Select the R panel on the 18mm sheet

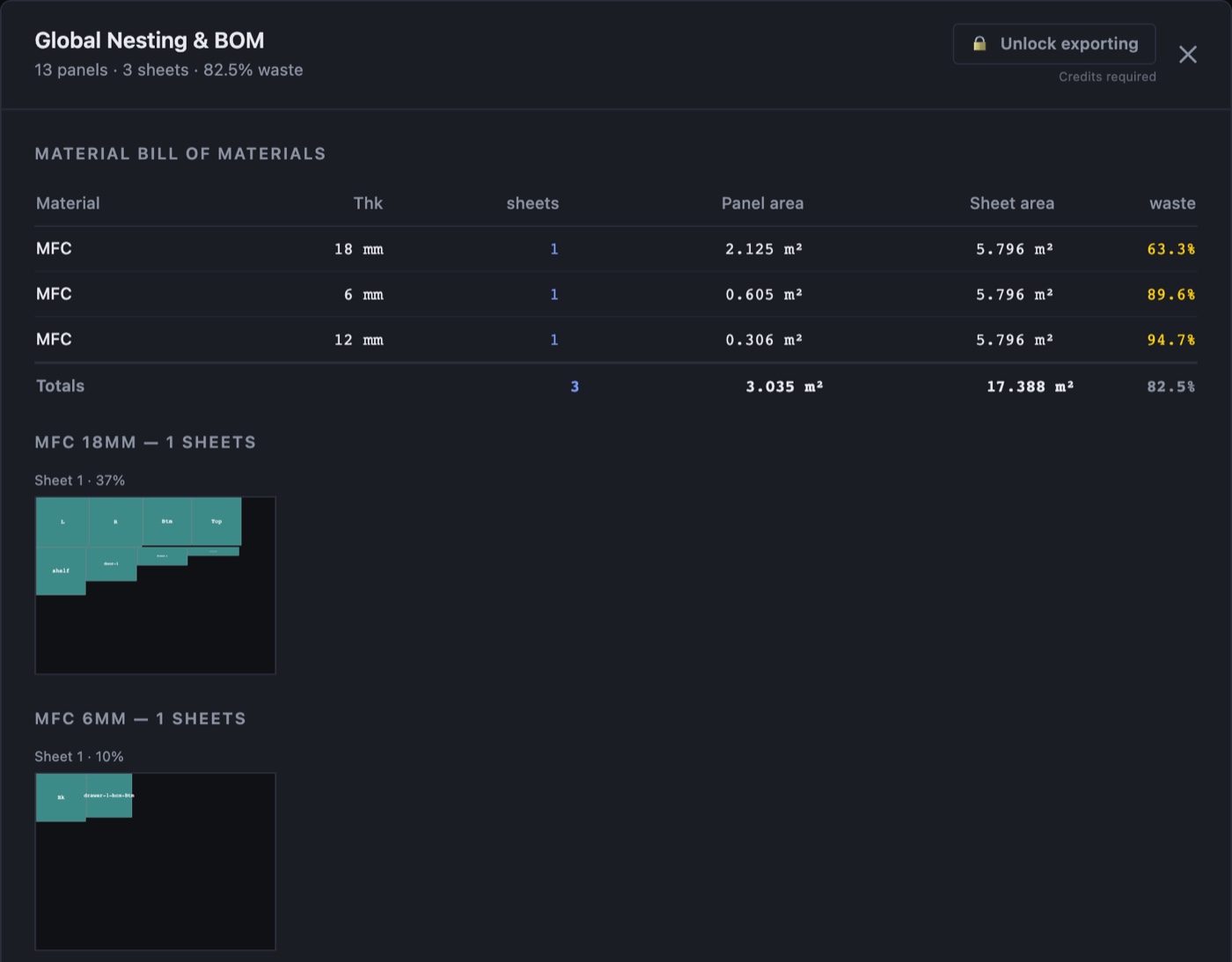coord(115,522)
